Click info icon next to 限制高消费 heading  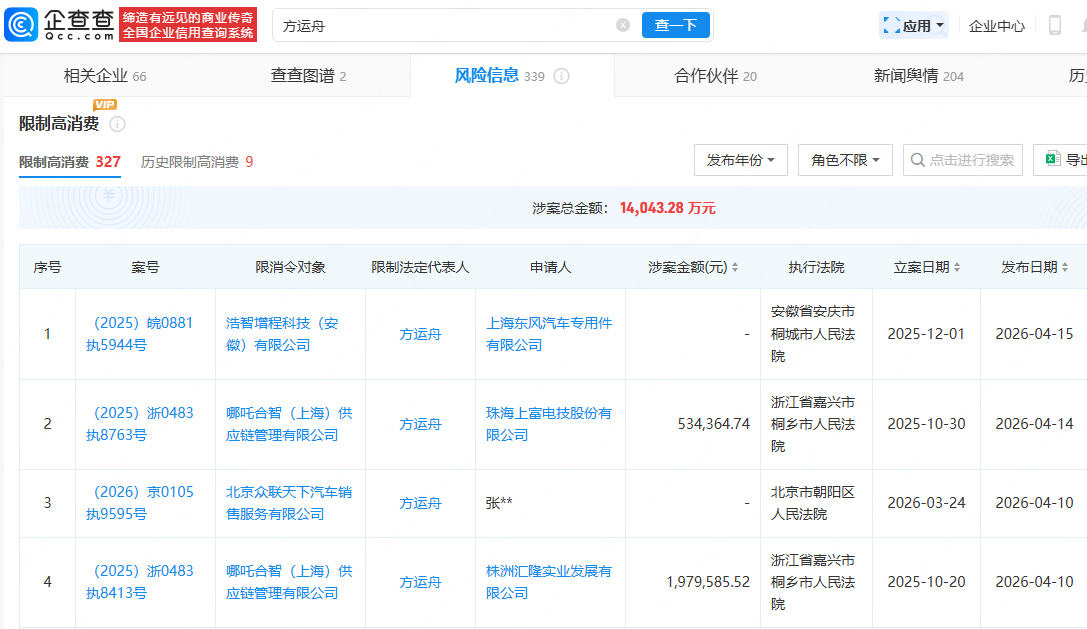pos(117,124)
